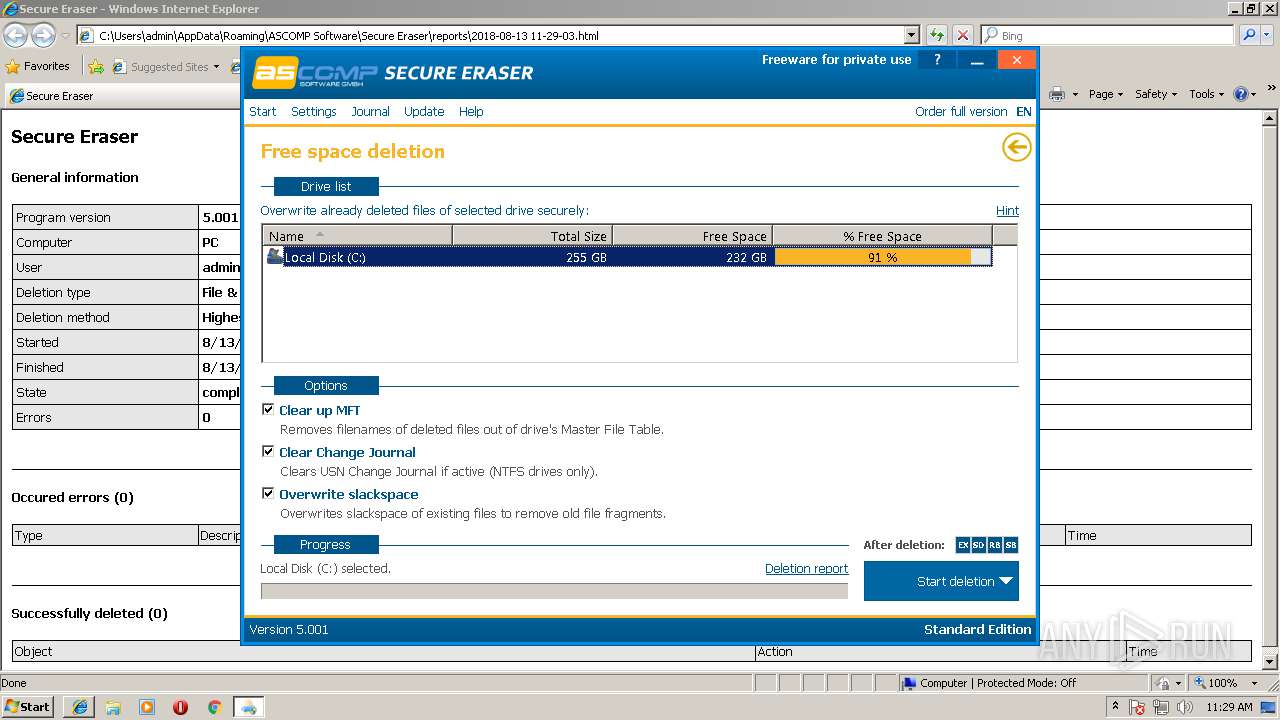Click the volume speaker tray icon
The image size is (1280, 720).
point(1185,707)
